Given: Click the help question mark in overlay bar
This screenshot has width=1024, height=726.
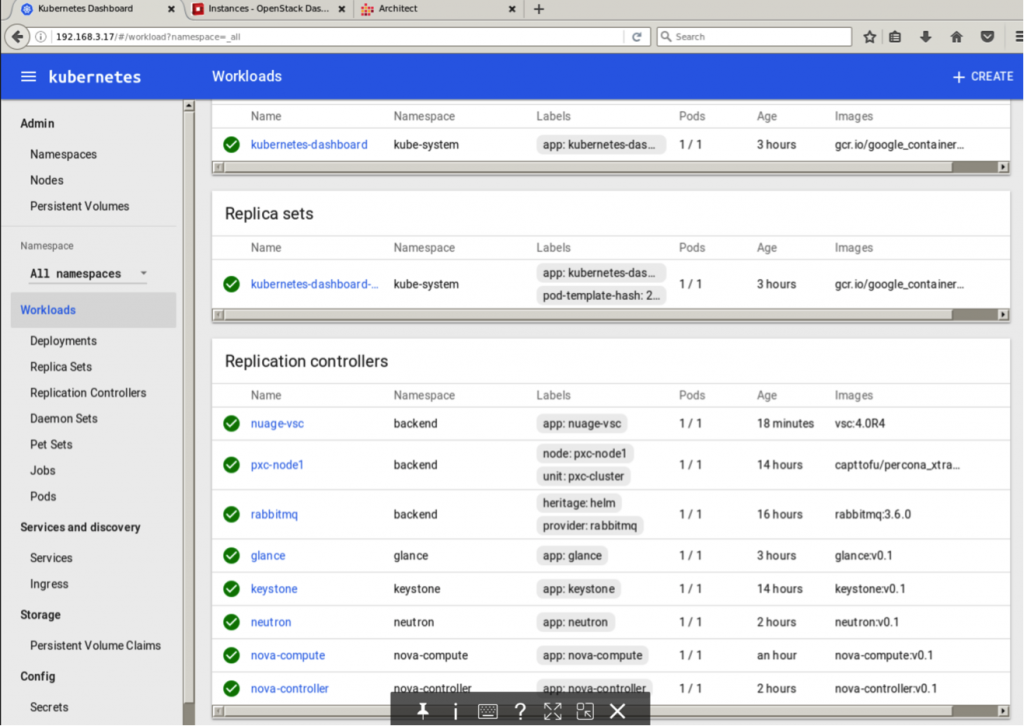Looking at the screenshot, I should [x=520, y=711].
